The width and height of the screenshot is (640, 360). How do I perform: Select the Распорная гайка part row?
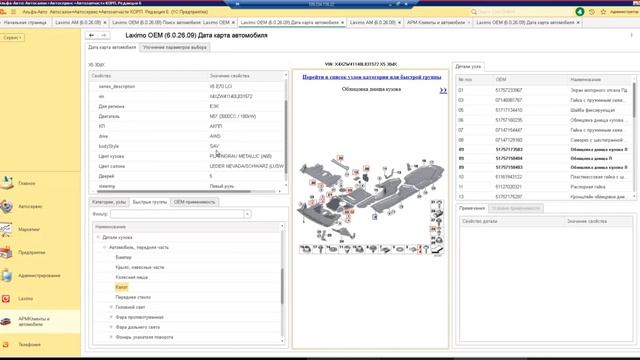click(544, 187)
